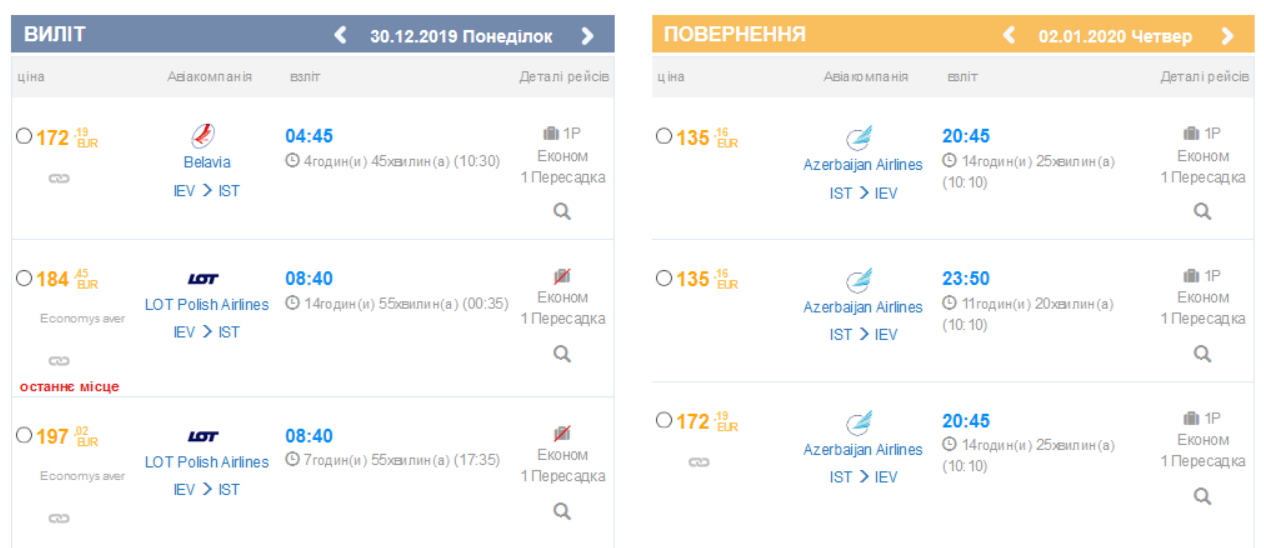Open details magnifier for 23:50 return flight
This screenshot has height=548, width=1264.
click(x=1202, y=353)
